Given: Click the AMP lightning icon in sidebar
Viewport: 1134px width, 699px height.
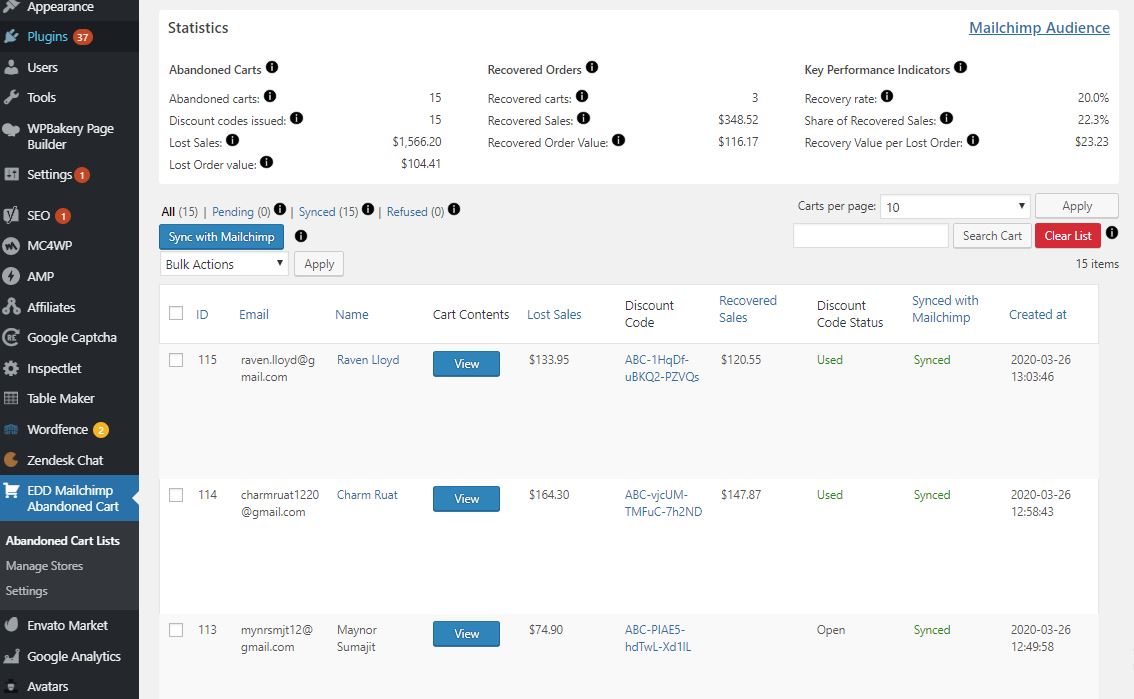Looking at the screenshot, I should coord(11,276).
